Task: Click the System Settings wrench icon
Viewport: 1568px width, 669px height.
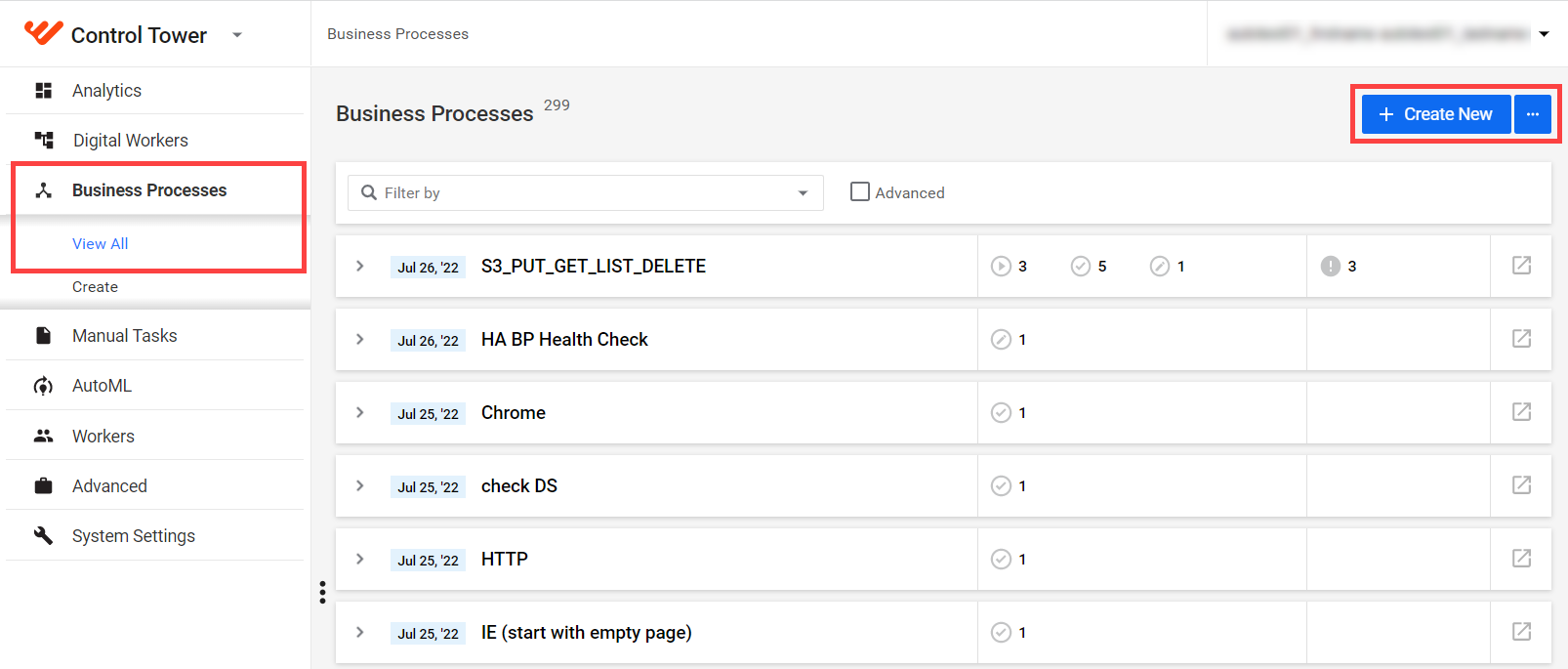Action: coord(43,535)
